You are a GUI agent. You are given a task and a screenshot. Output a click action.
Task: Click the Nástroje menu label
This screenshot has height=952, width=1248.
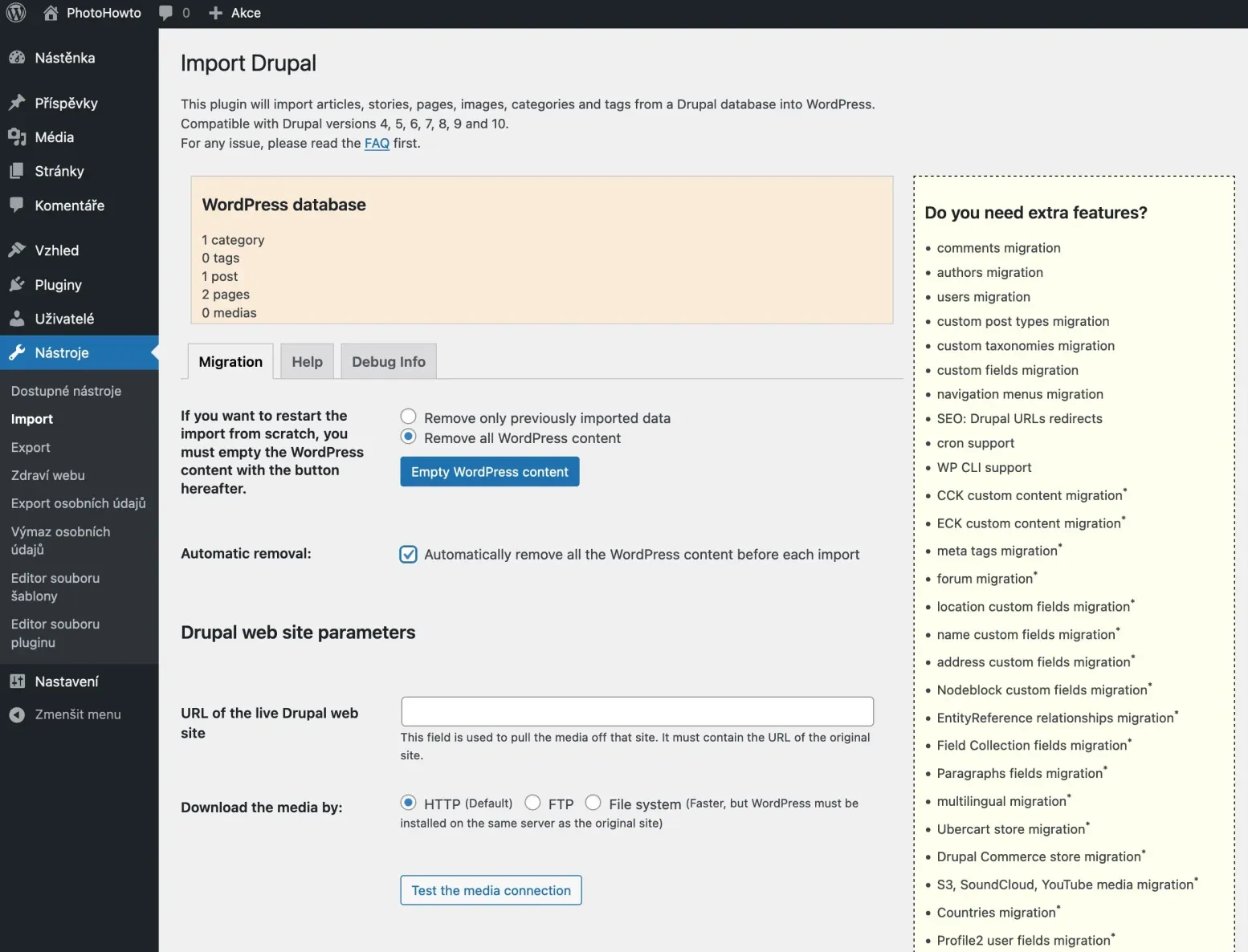[62, 352]
